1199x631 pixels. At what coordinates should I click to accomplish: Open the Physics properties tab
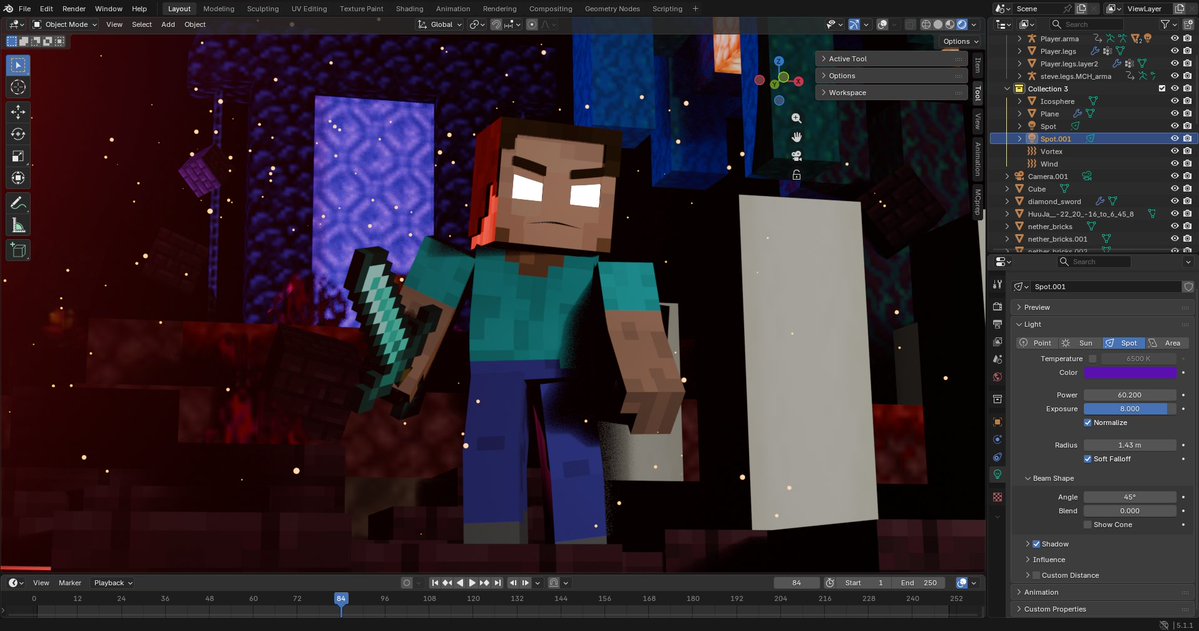pos(997,439)
